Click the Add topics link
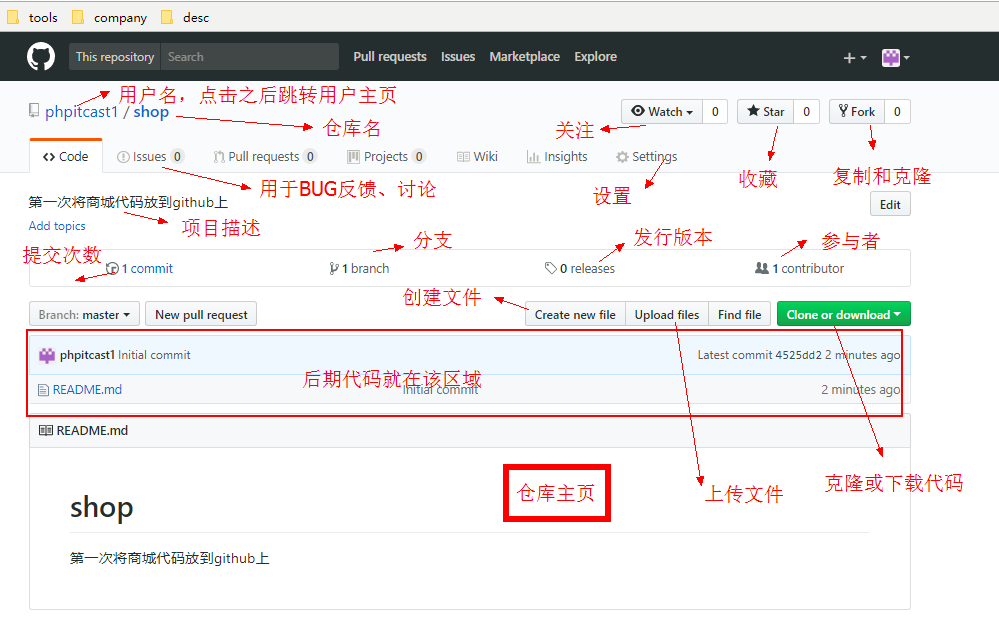Viewport: 999px width, 631px height. (57, 226)
